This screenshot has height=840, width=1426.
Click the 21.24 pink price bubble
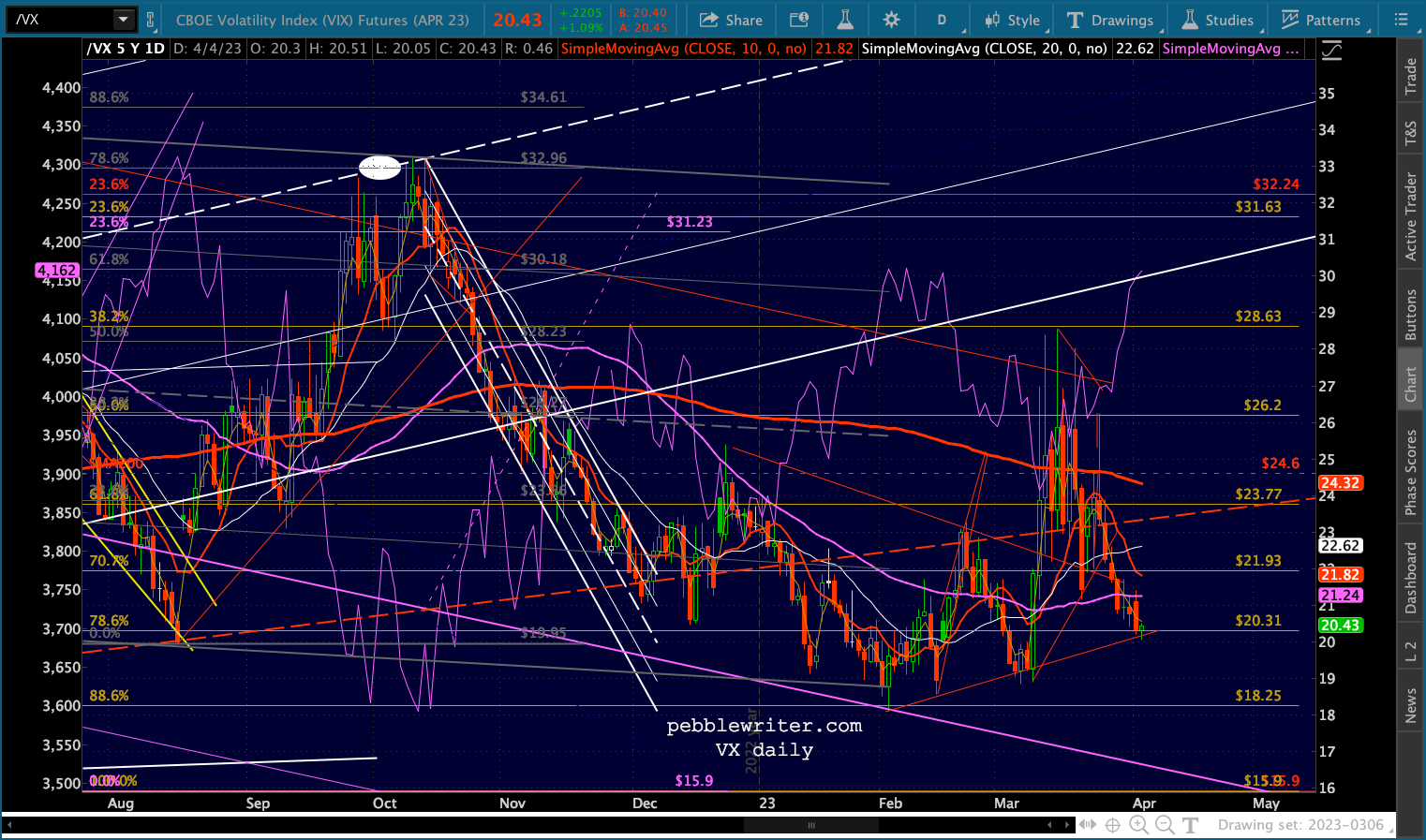click(x=1340, y=596)
